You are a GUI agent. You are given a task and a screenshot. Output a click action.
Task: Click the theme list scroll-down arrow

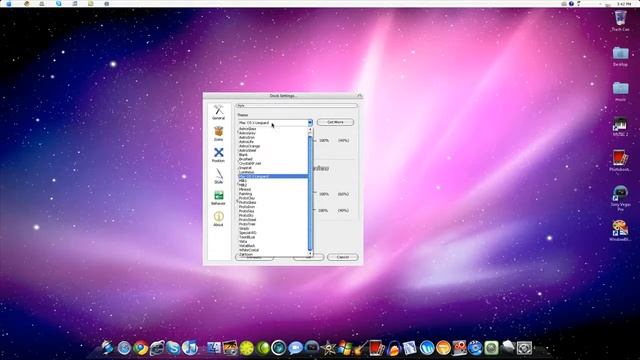coord(310,254)
